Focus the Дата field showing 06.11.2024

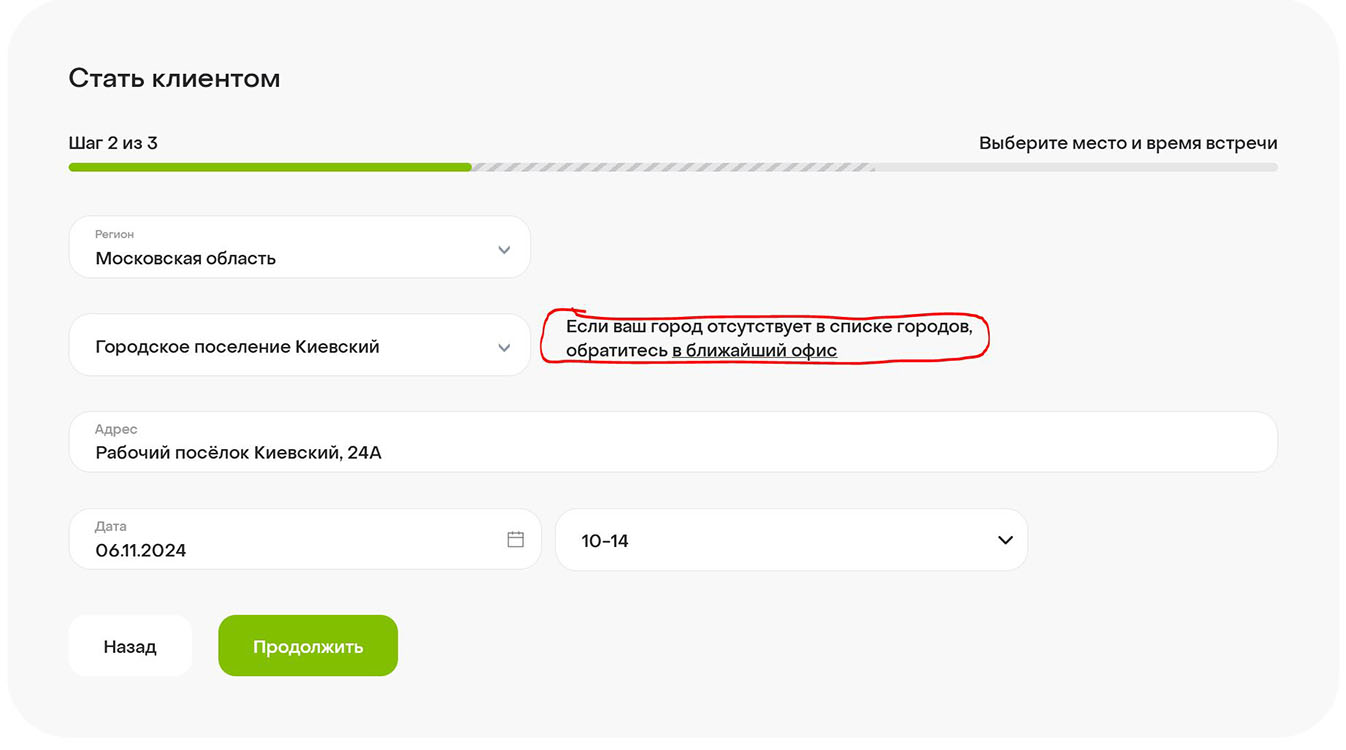[x=290, y=540]
